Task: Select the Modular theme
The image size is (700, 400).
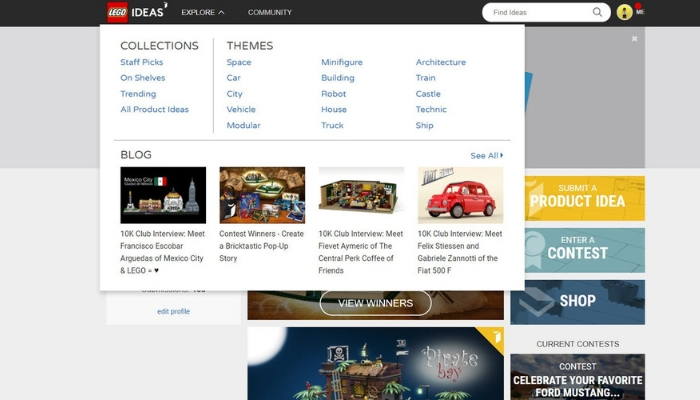Action: (x=243, y=125)
